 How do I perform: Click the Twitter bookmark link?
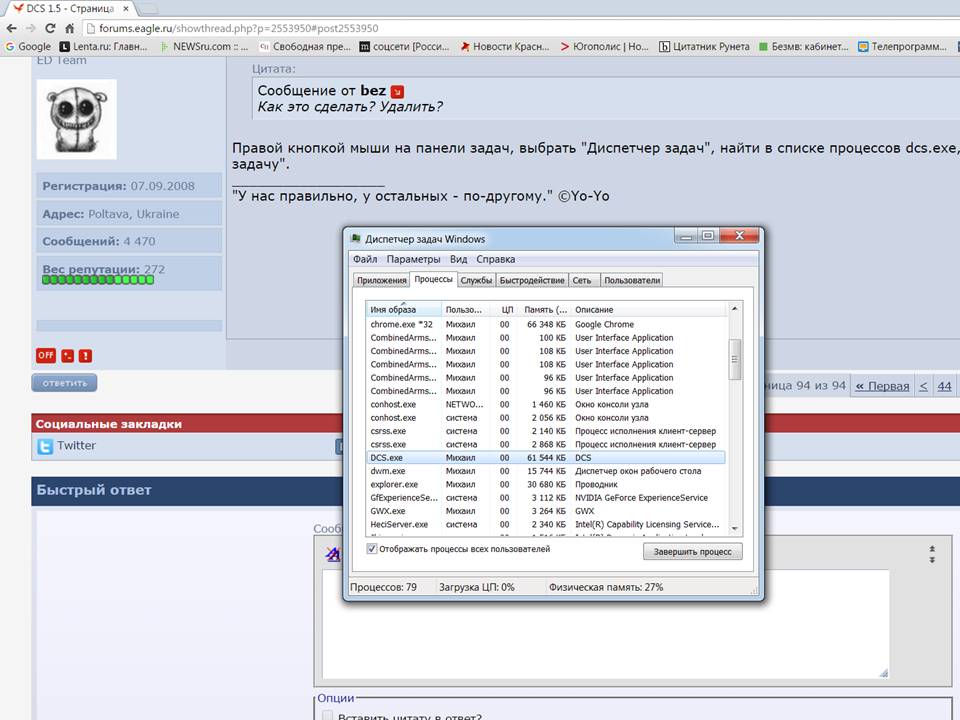pos(77,446)
